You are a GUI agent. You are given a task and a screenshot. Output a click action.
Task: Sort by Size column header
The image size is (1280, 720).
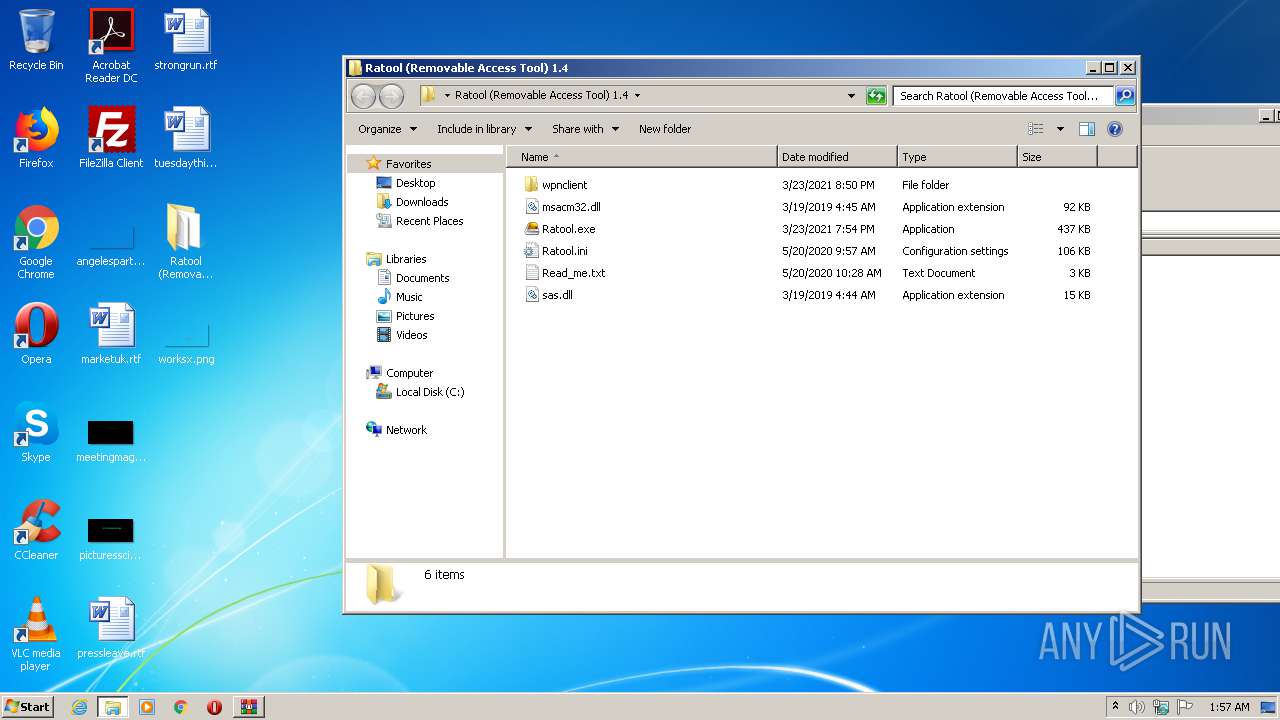pyautogui.click(x=1057, y=157)
